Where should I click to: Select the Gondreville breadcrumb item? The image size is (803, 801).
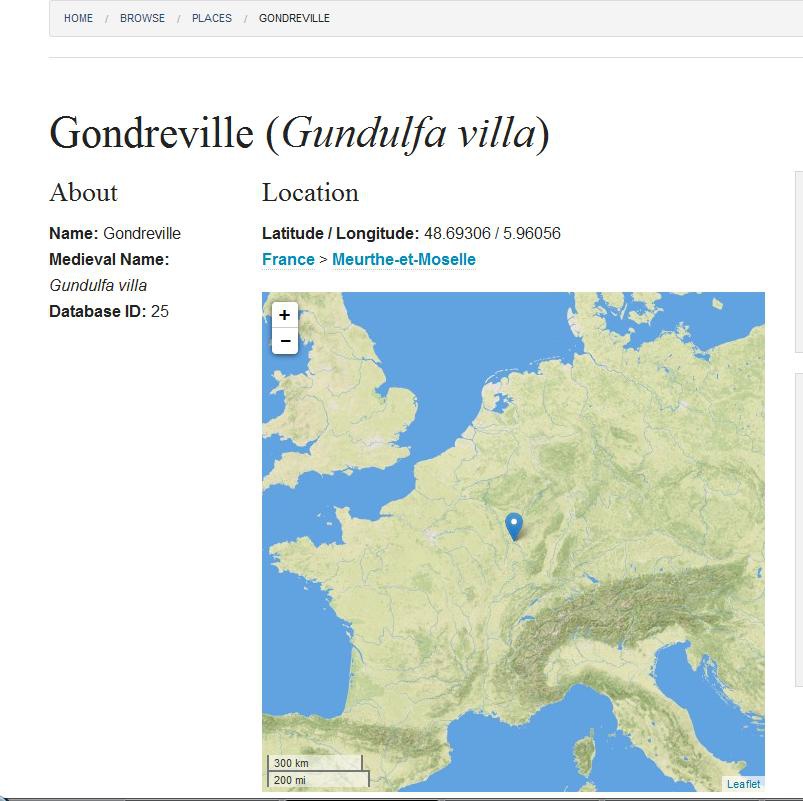294,18
